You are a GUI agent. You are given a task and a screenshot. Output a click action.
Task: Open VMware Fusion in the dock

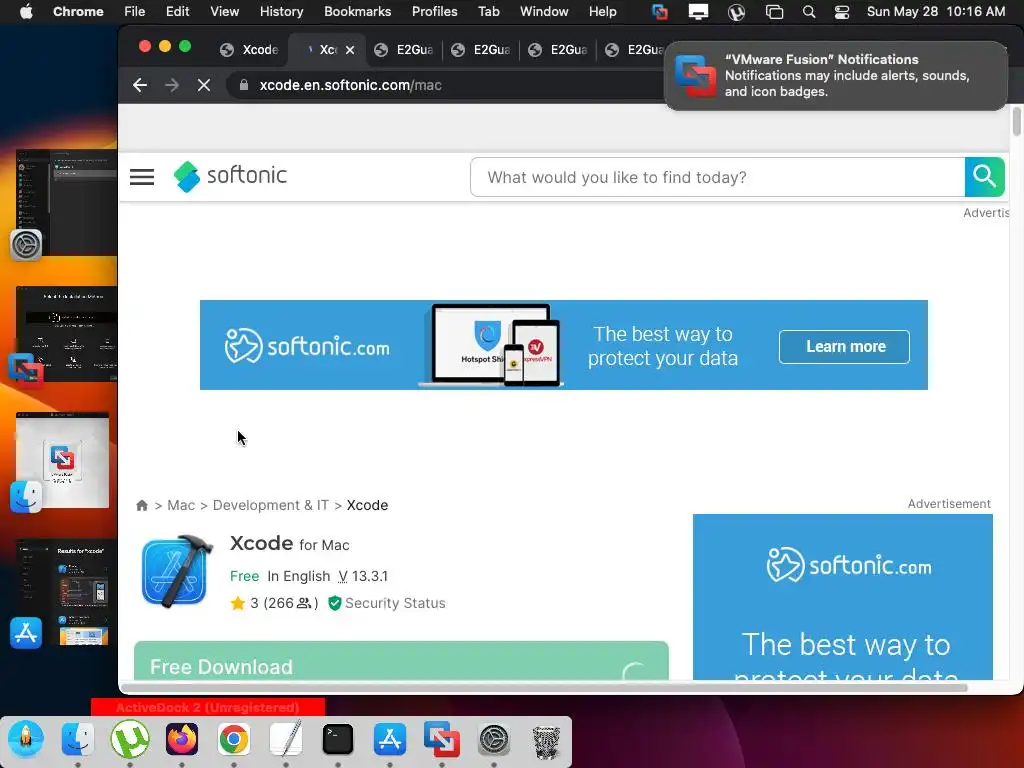click(441, 739)
